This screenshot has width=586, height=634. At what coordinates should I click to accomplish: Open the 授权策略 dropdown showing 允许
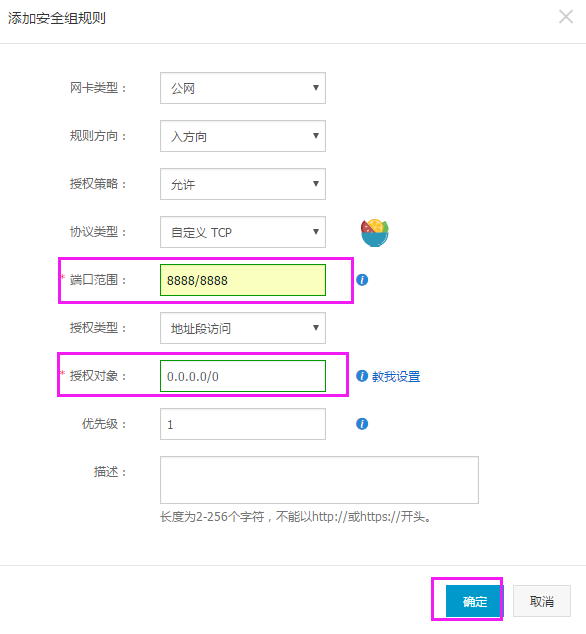tap(243, 184)
